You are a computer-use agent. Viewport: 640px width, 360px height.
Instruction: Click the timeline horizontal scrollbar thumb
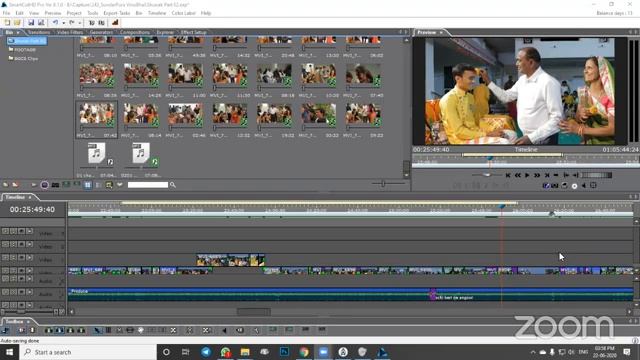click(253, 312)
